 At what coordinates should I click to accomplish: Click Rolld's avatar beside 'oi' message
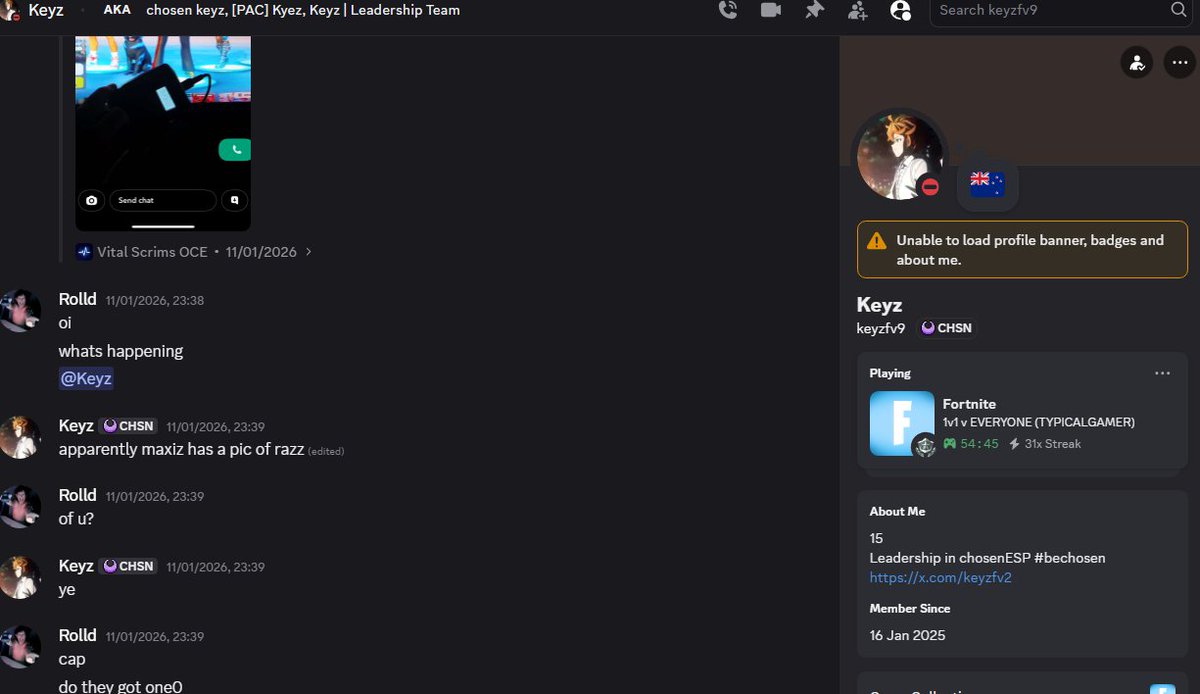pos(21,311)
